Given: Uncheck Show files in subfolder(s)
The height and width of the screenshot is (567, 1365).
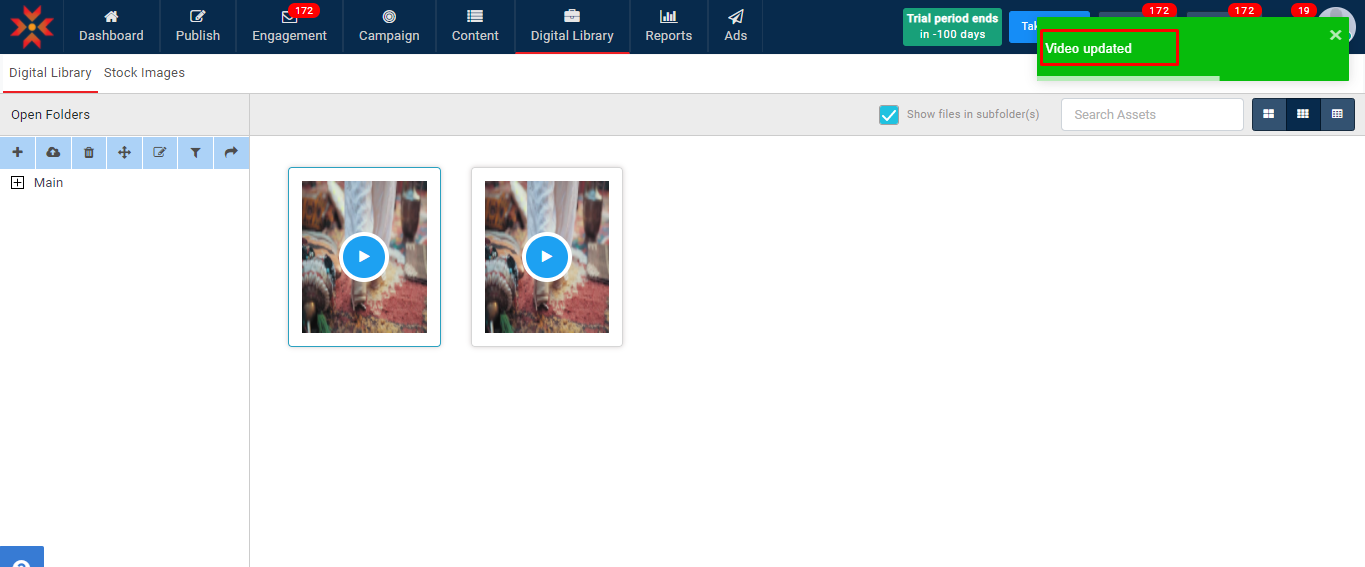Looking at the screenshot, I should tap(889, 115).
